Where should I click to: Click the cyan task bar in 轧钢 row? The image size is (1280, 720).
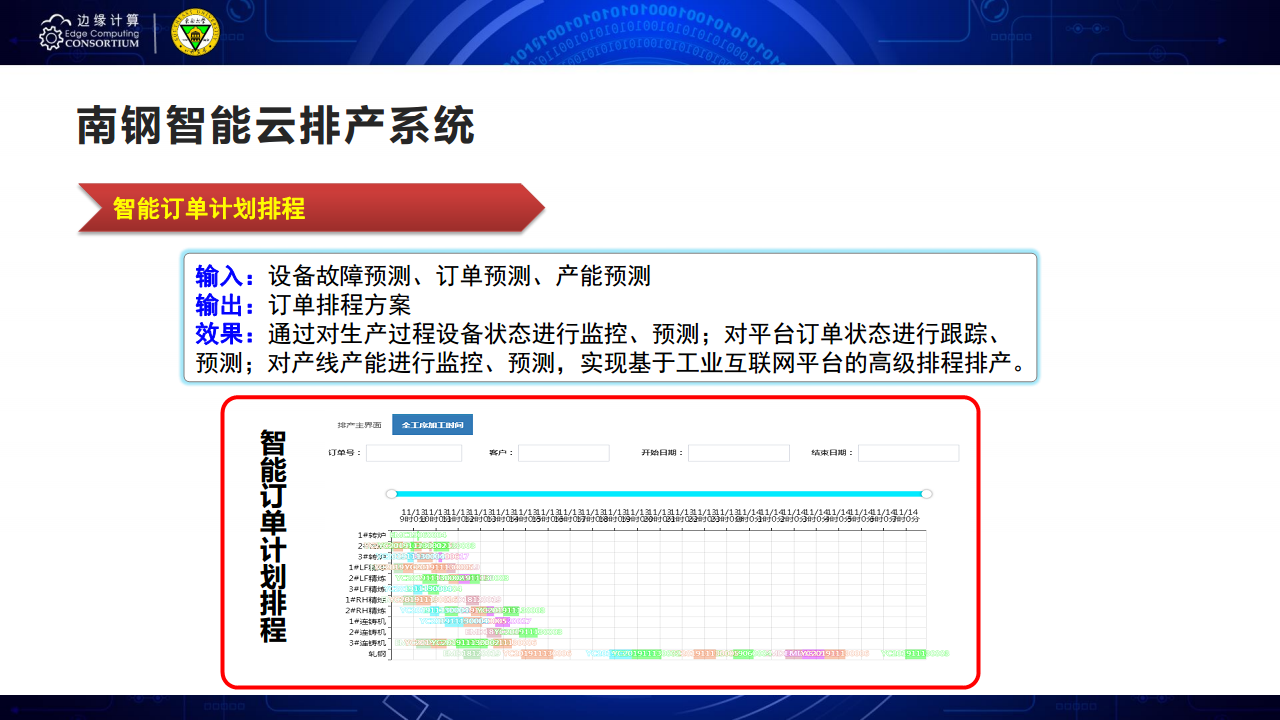[x=621, y=654]
